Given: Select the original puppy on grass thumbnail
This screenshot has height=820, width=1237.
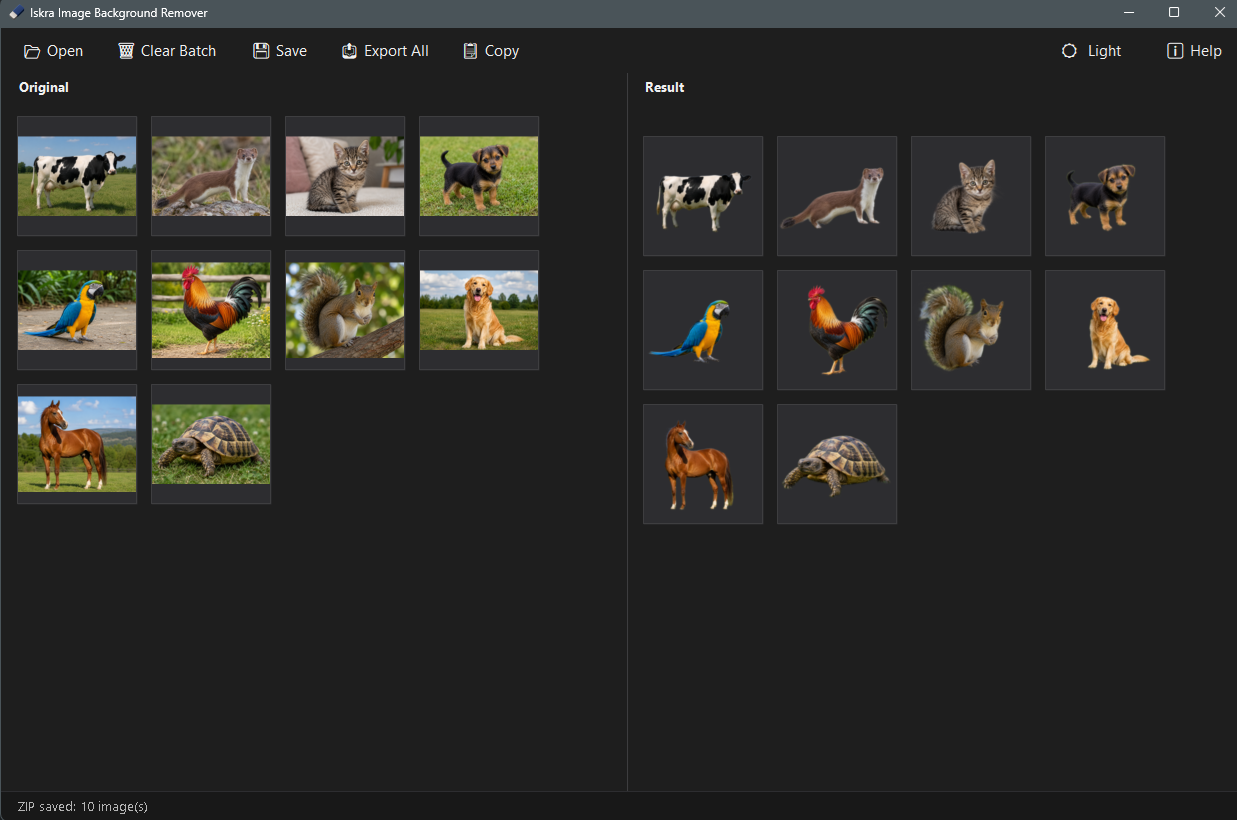Looking at the screenshot, I should 479,176.
